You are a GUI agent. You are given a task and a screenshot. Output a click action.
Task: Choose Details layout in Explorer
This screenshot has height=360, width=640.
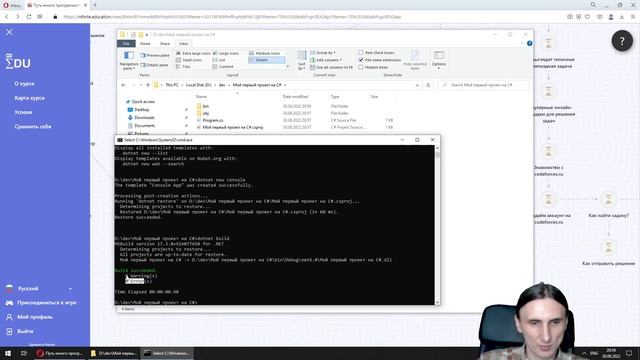tap(266, 60)
